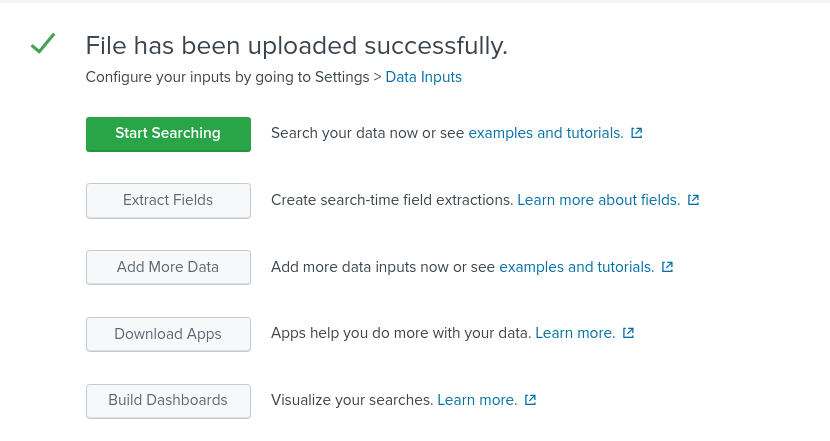This screenshot has width=830, height=441.
Task: Click external-link icon beside Start Searching tutorials link
Action: [x=637, y=133]
